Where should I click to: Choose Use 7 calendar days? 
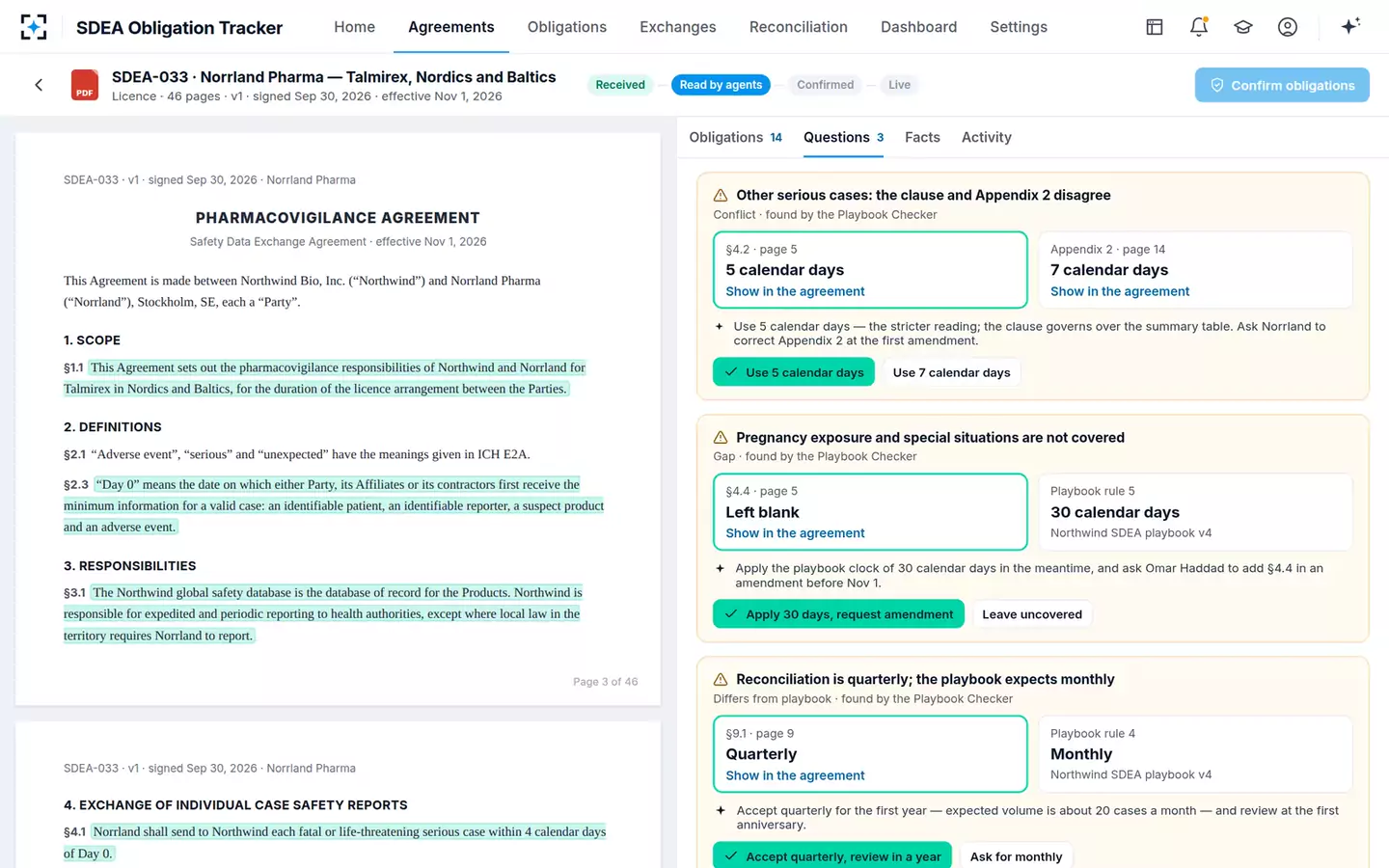click(x=951, y=372)
